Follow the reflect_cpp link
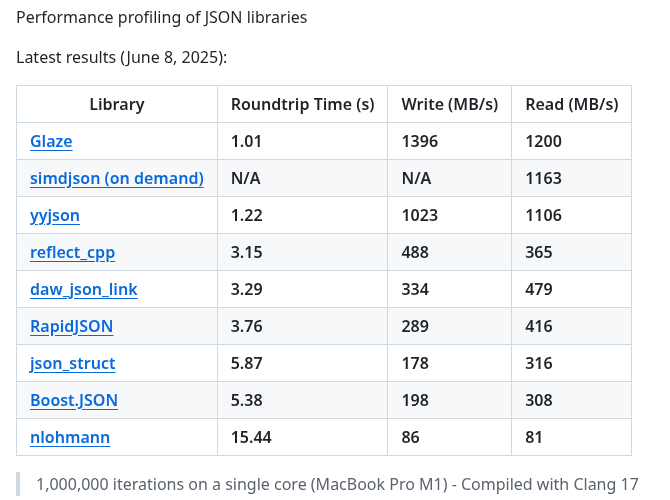This screenshot has height=500, width=670. coord(73,252)
